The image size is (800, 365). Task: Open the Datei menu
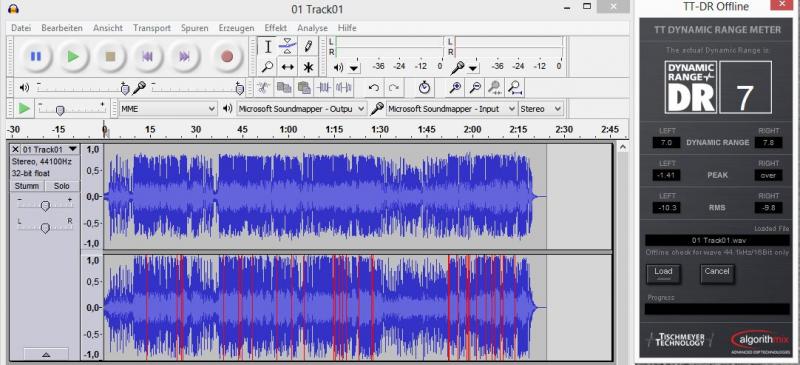pyautogui.click(x=21, y=28)
